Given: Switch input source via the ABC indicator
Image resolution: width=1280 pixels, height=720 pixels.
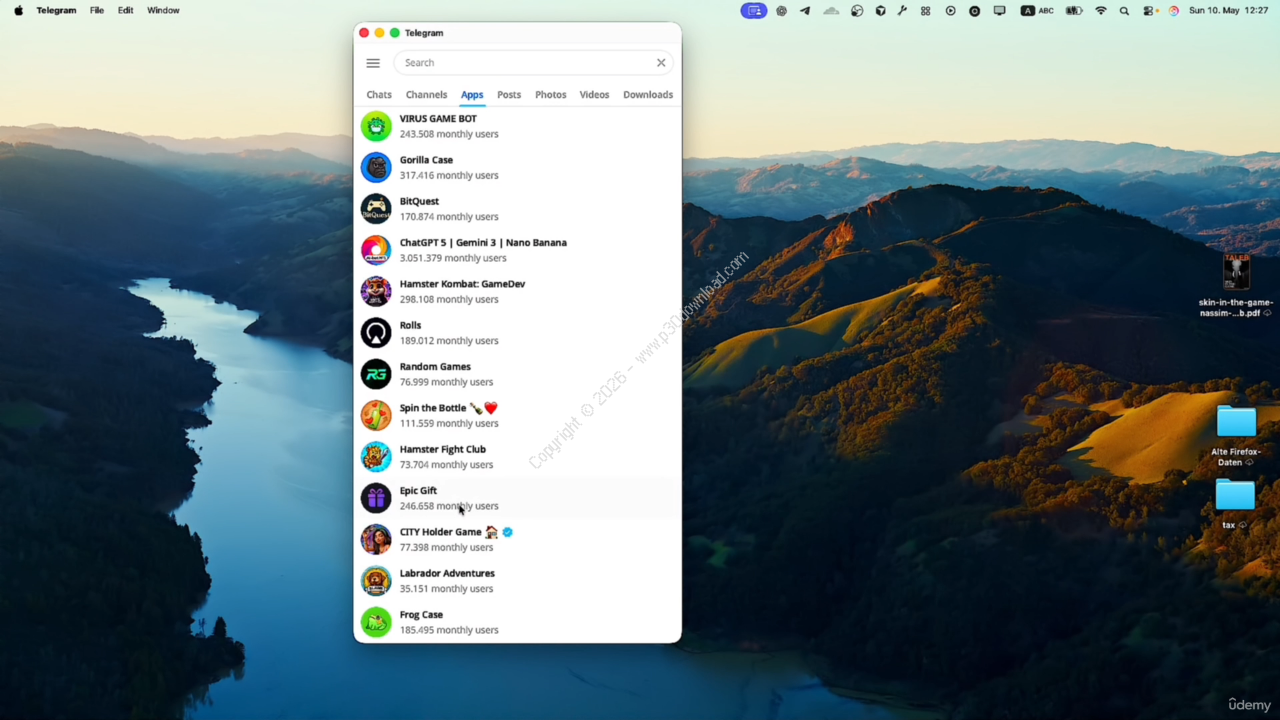Looking at the screenshot, I should [x=1037, y=11].
